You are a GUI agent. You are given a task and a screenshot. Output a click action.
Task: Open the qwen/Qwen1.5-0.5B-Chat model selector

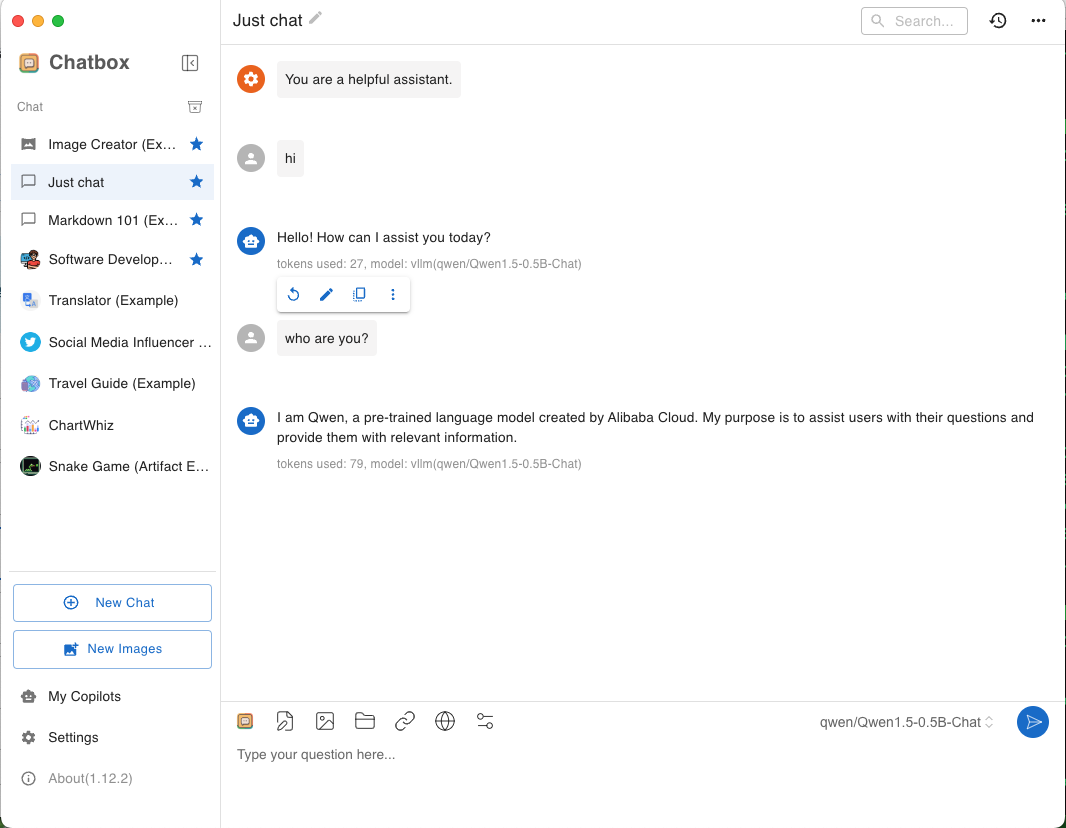coord(905,721)
